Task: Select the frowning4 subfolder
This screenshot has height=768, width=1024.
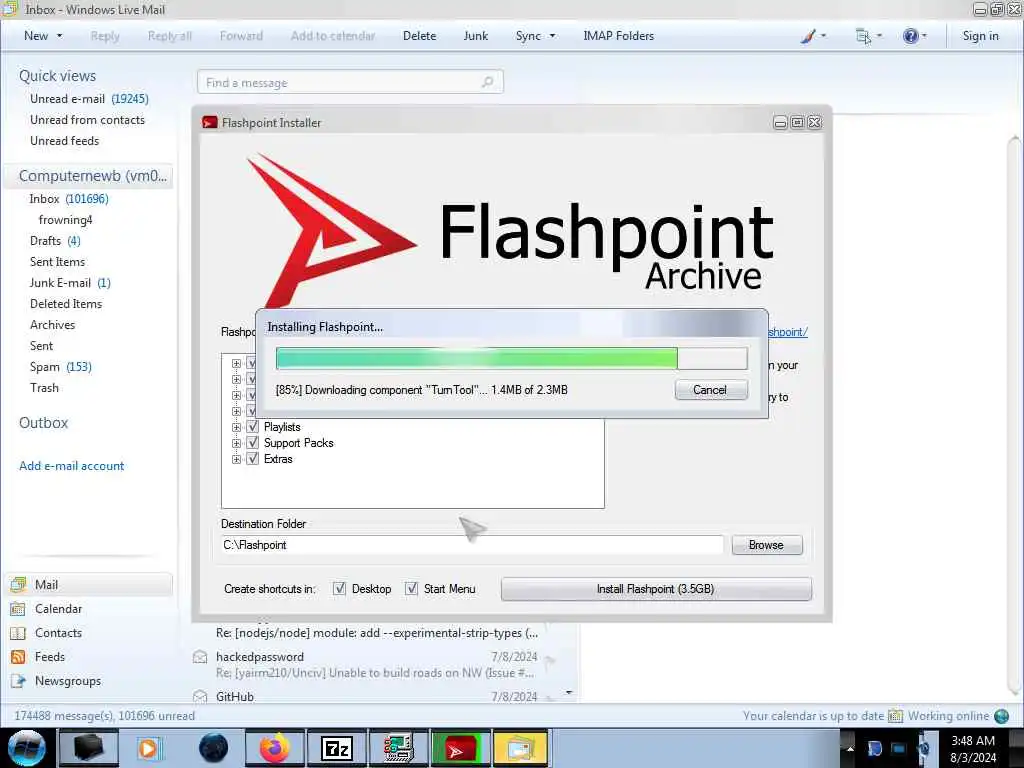Action: coord(65,219)
